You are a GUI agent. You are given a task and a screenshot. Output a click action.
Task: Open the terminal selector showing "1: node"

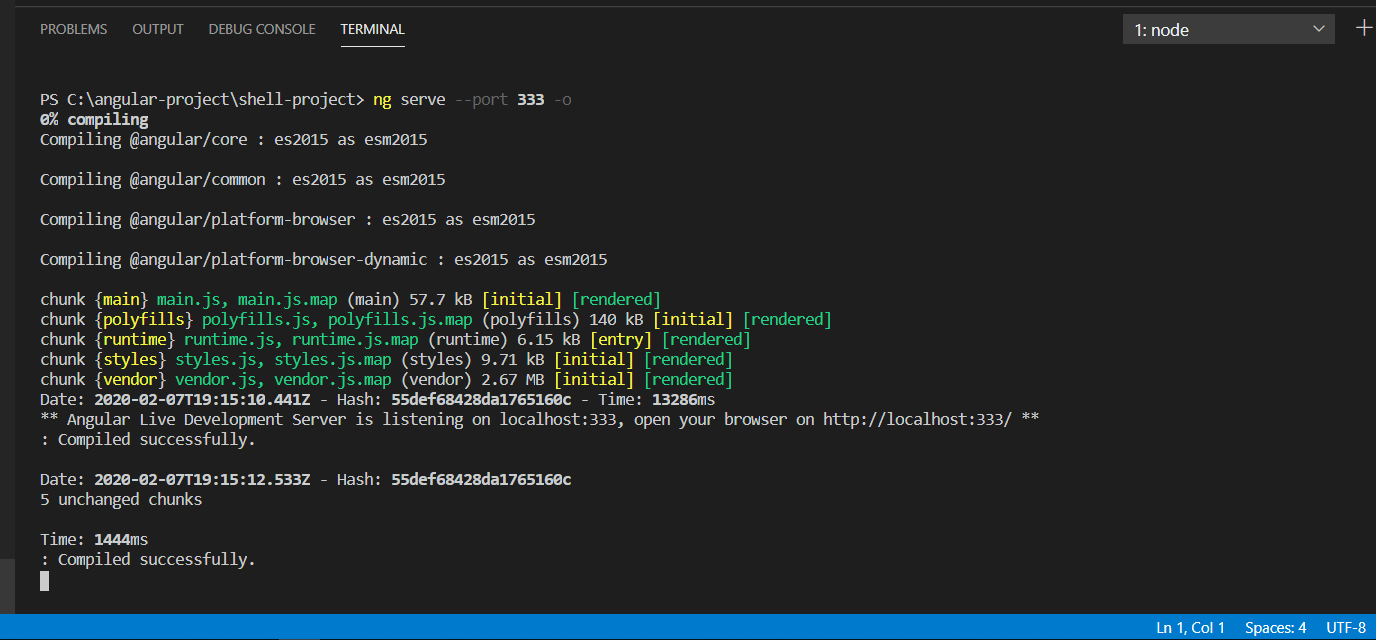click(x=1228, y=28)
